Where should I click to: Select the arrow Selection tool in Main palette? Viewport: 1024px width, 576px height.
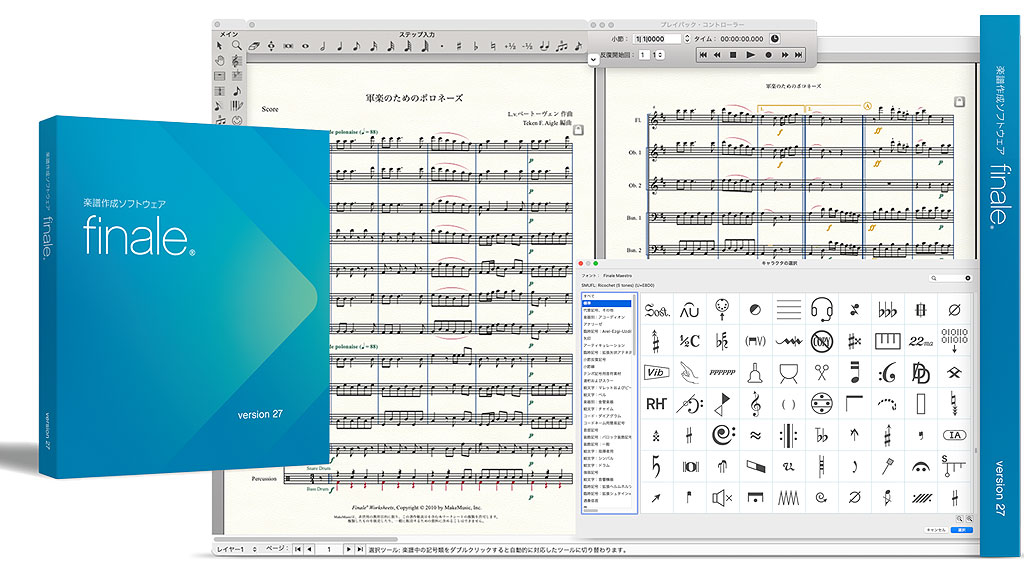click(219, 46)
